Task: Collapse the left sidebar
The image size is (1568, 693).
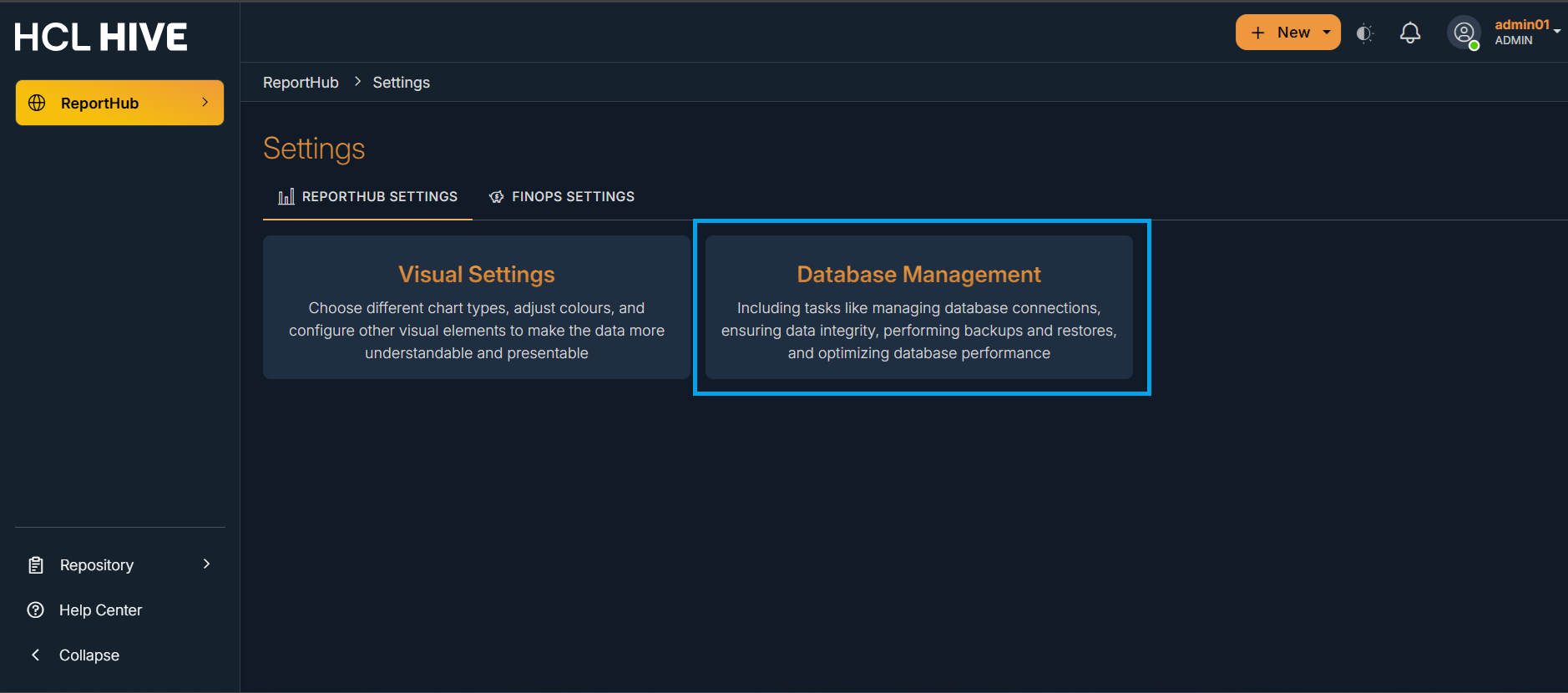Action: (89, 655)
